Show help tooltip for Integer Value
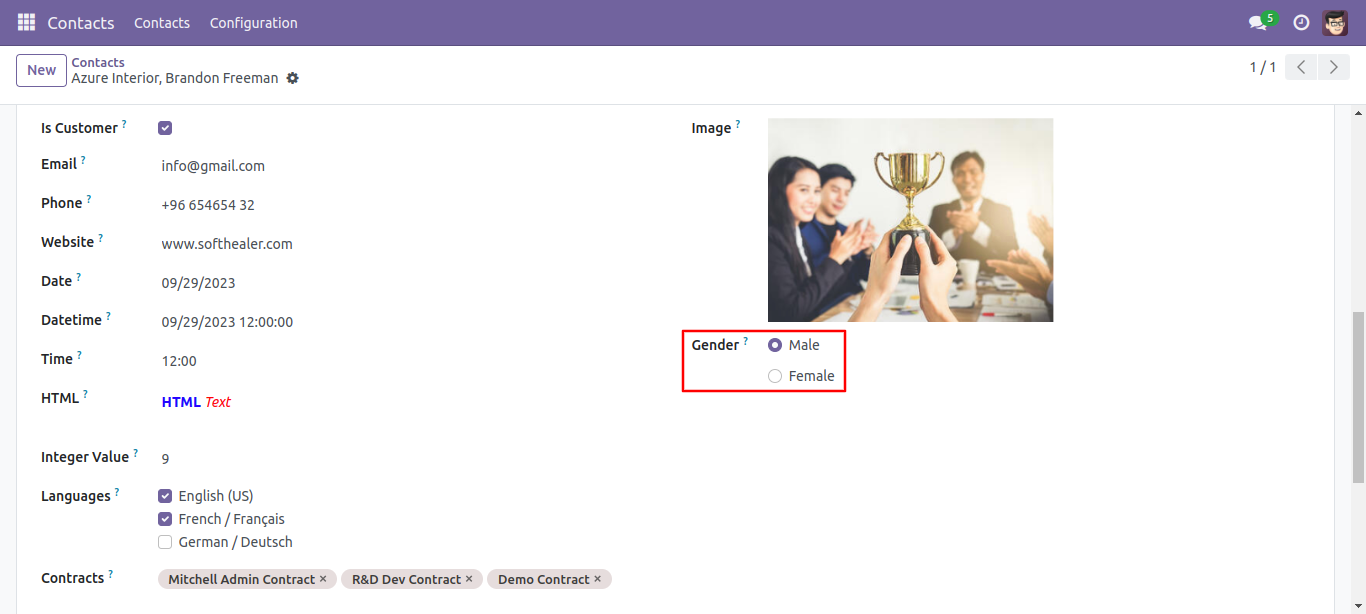 click(135, 453)
